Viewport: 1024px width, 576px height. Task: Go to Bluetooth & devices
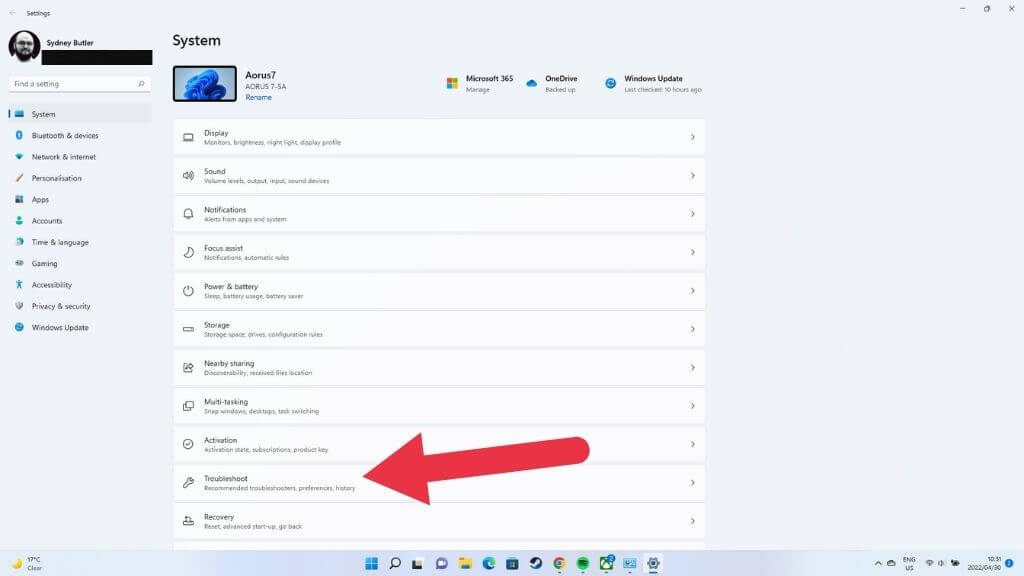click(x=80, y=135)
